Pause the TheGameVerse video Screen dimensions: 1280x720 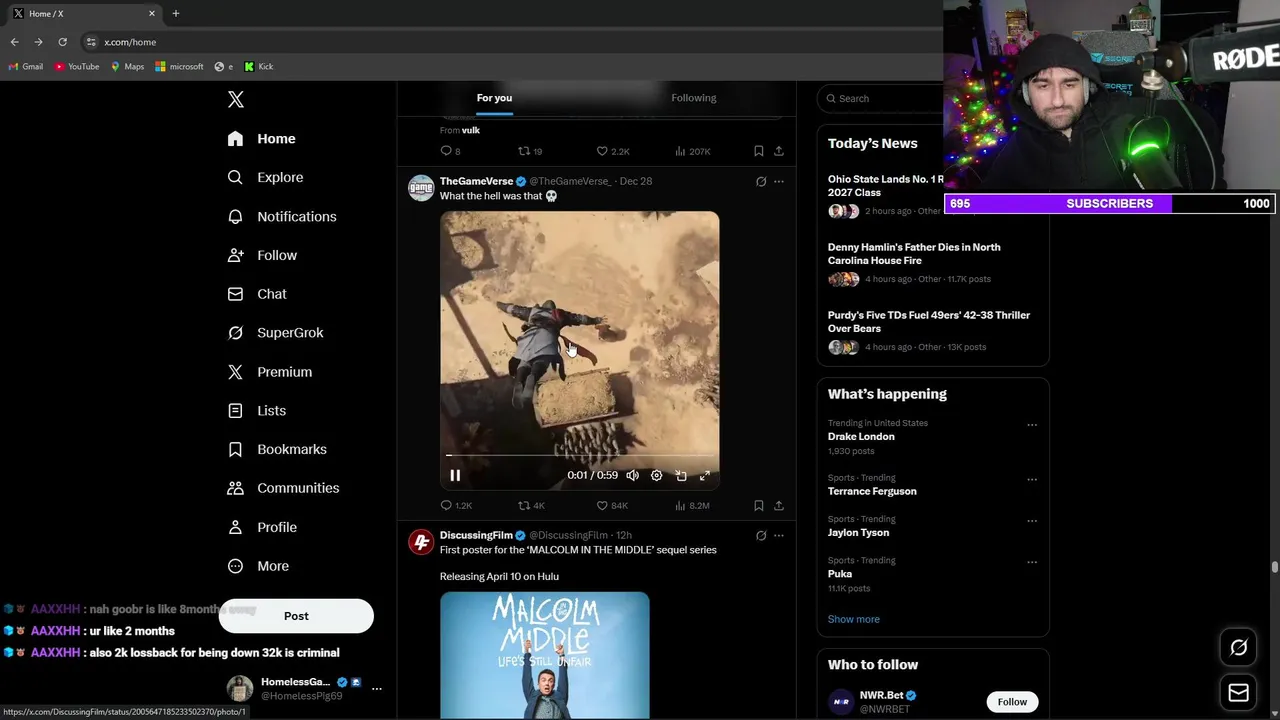[455, 476]
